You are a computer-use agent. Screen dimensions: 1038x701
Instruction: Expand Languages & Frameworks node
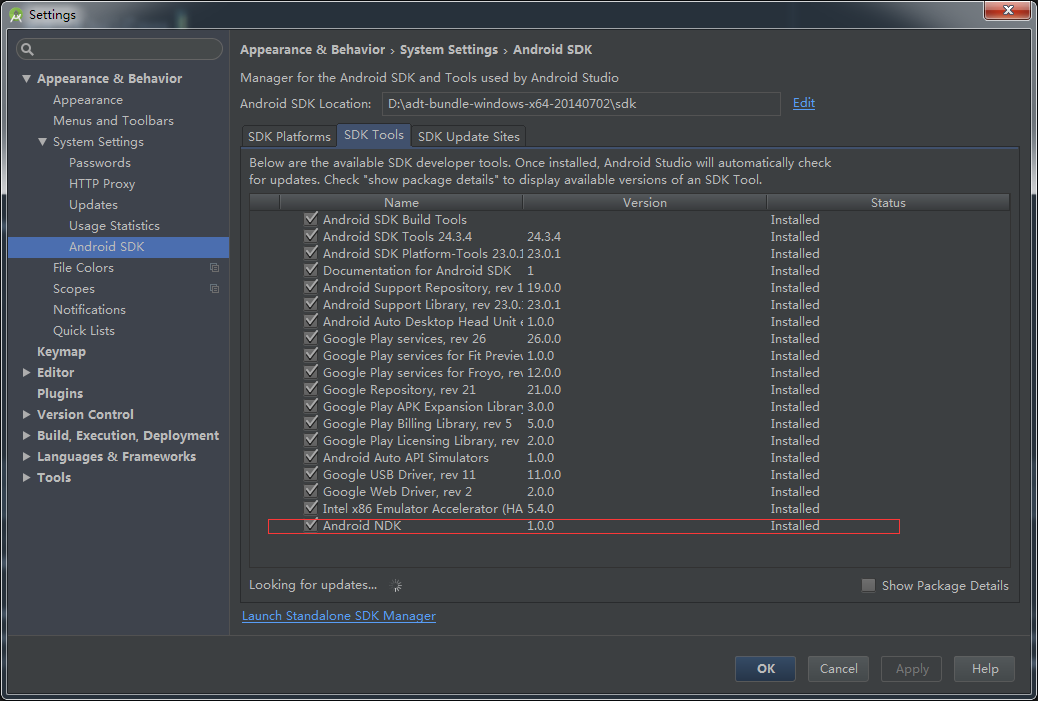[26, 457]
